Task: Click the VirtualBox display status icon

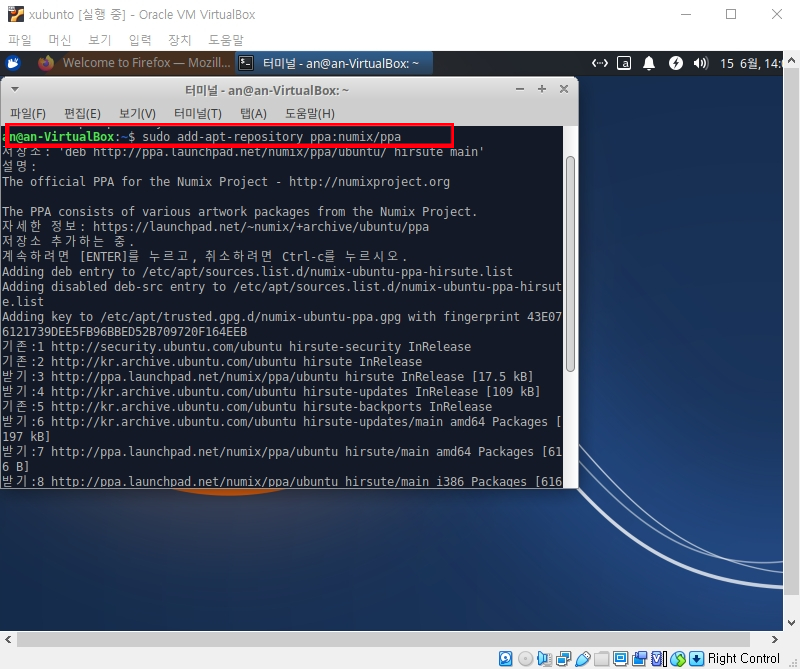Action: click(620, 658)
